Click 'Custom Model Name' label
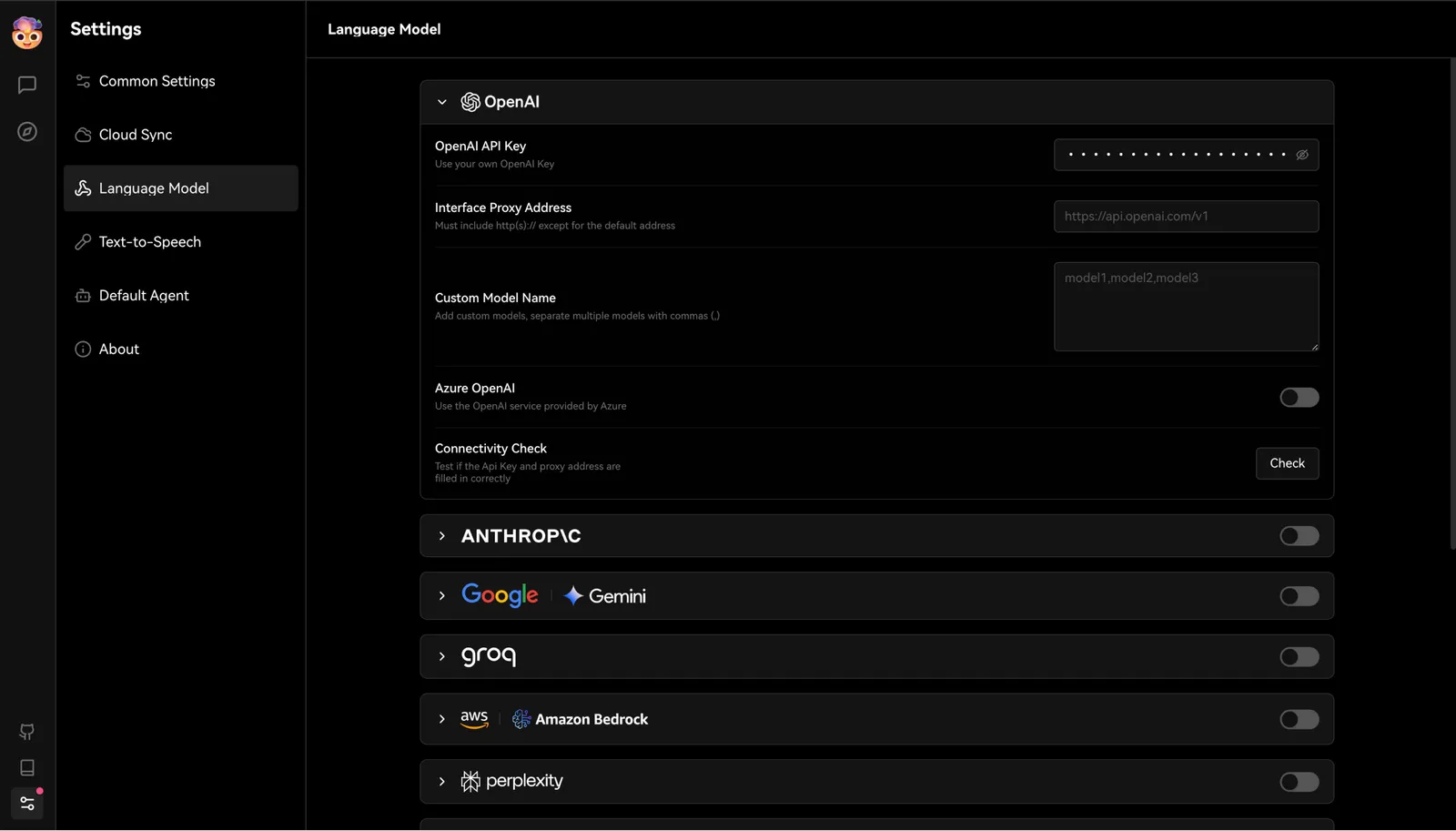The height and width of the screenshot is (831, 1456). (x=495, y=298)
